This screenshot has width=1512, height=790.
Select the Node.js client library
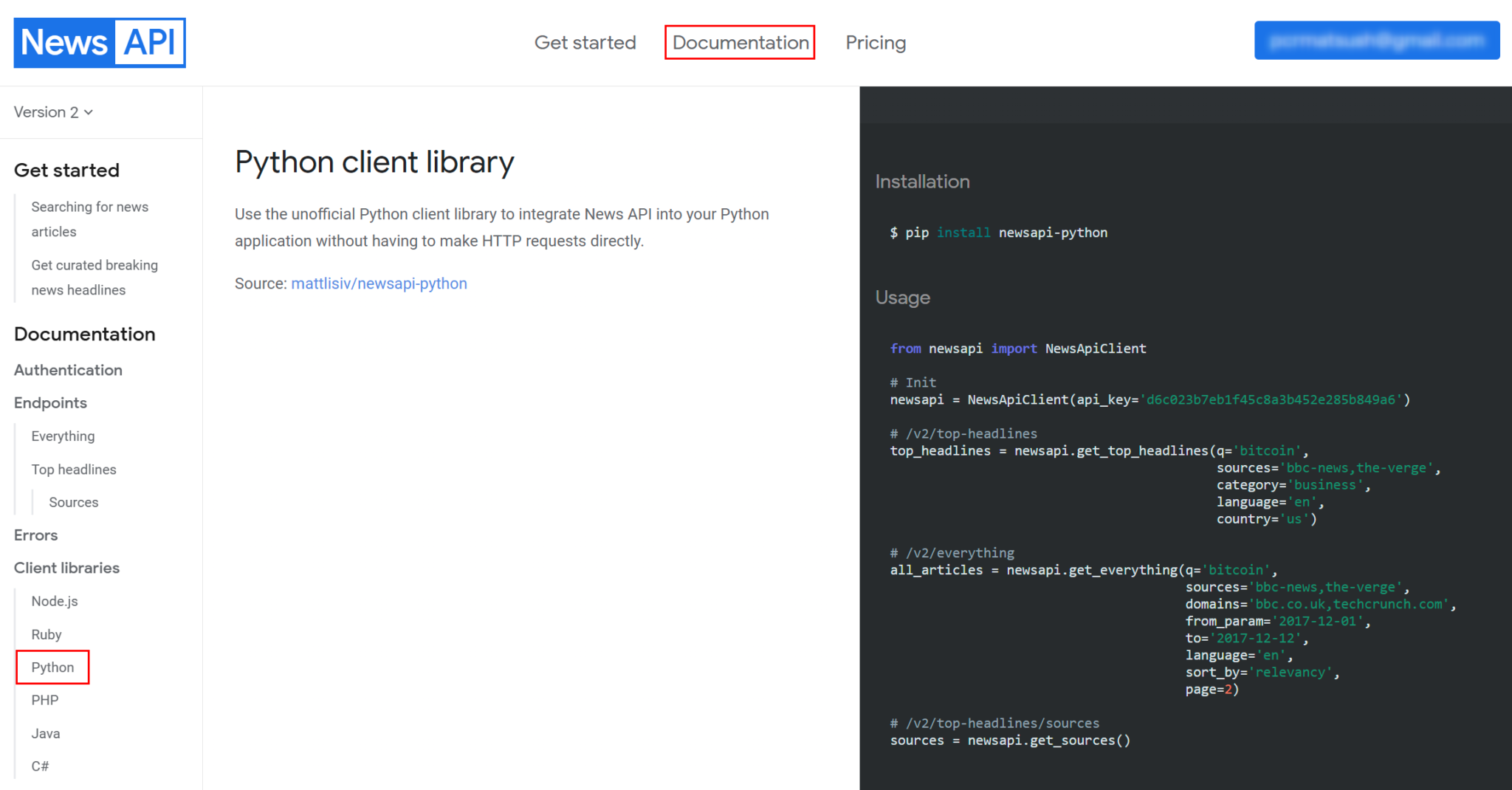[55, 601]
